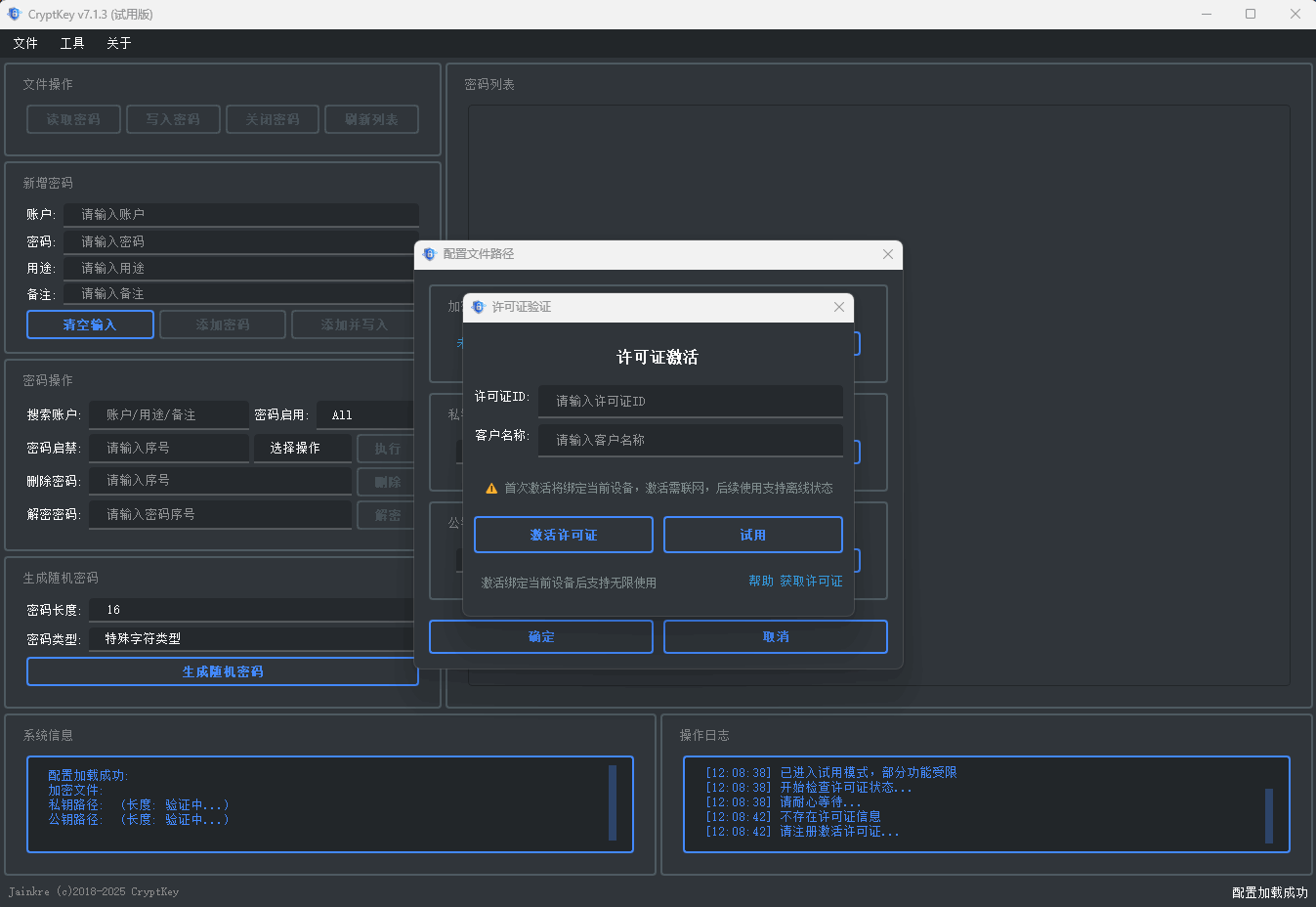
Task: Click the 激活许可证 button
Action: (564, 535)
